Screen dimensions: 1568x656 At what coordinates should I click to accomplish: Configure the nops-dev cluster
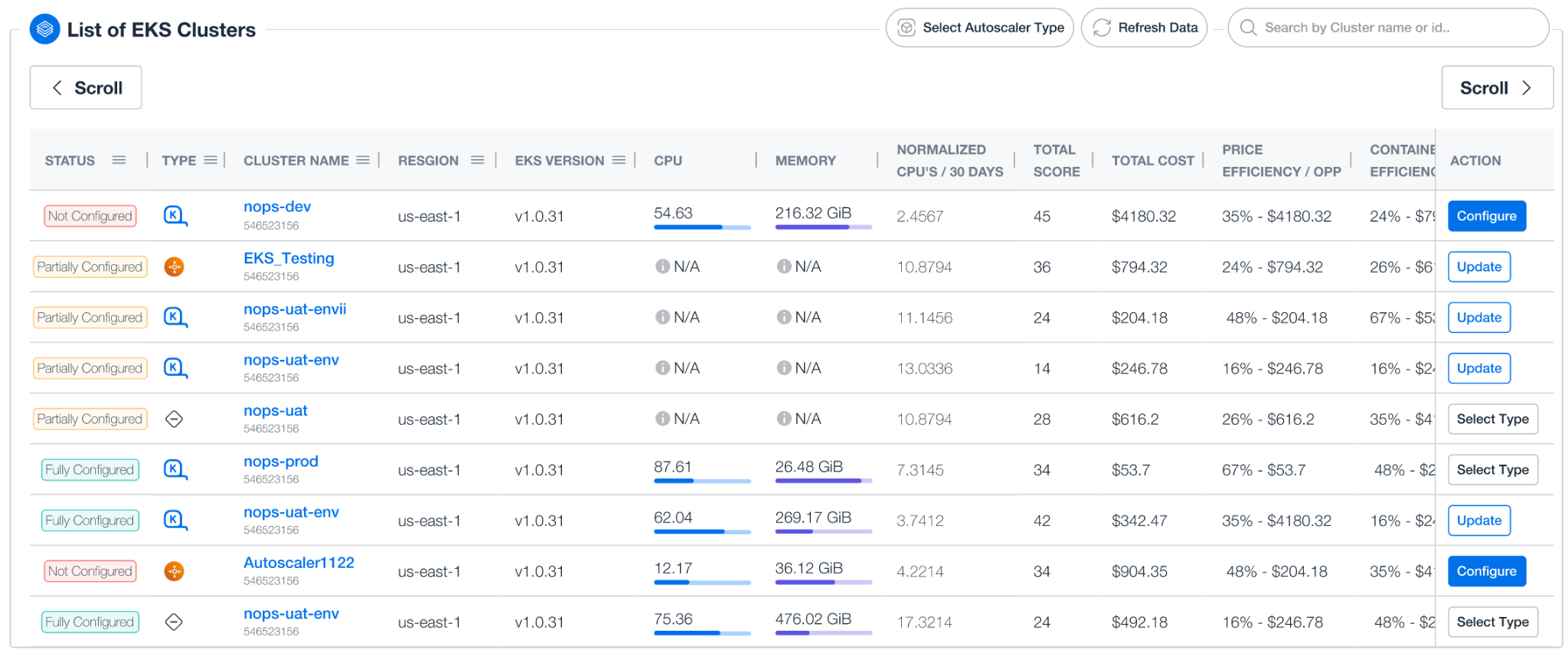1487,216
